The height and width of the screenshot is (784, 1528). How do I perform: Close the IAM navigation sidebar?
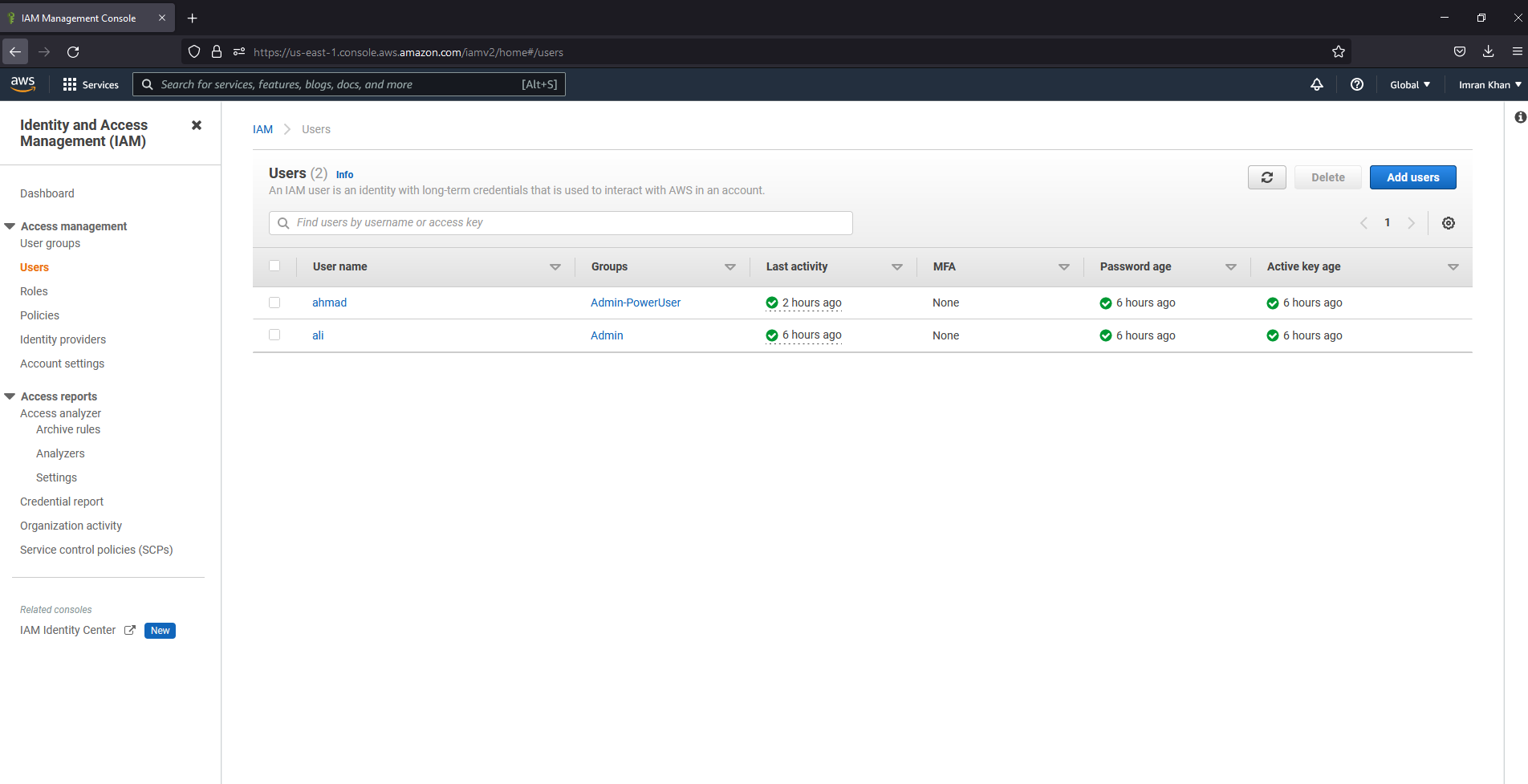click(x=197, y=125)
